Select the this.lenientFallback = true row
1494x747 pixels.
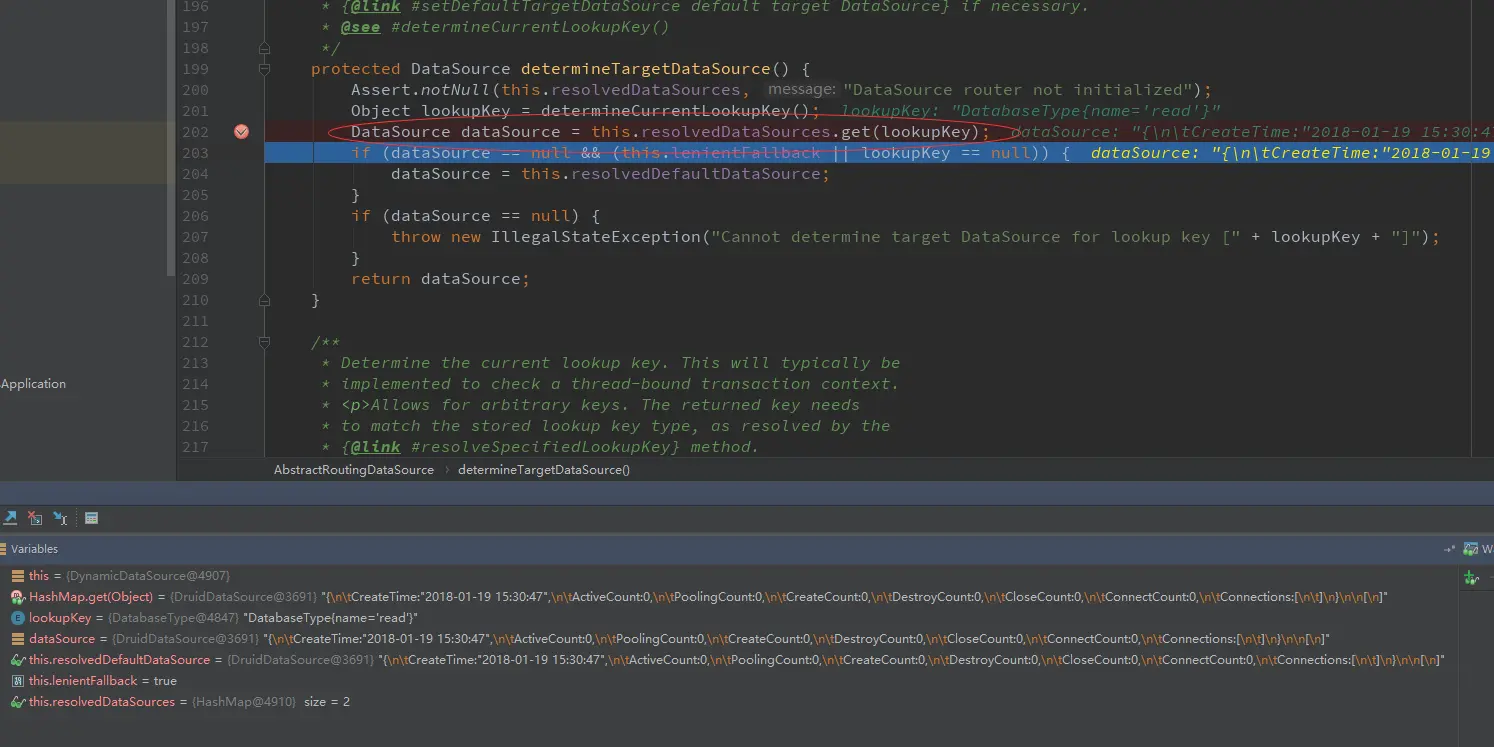coord(730,681)
